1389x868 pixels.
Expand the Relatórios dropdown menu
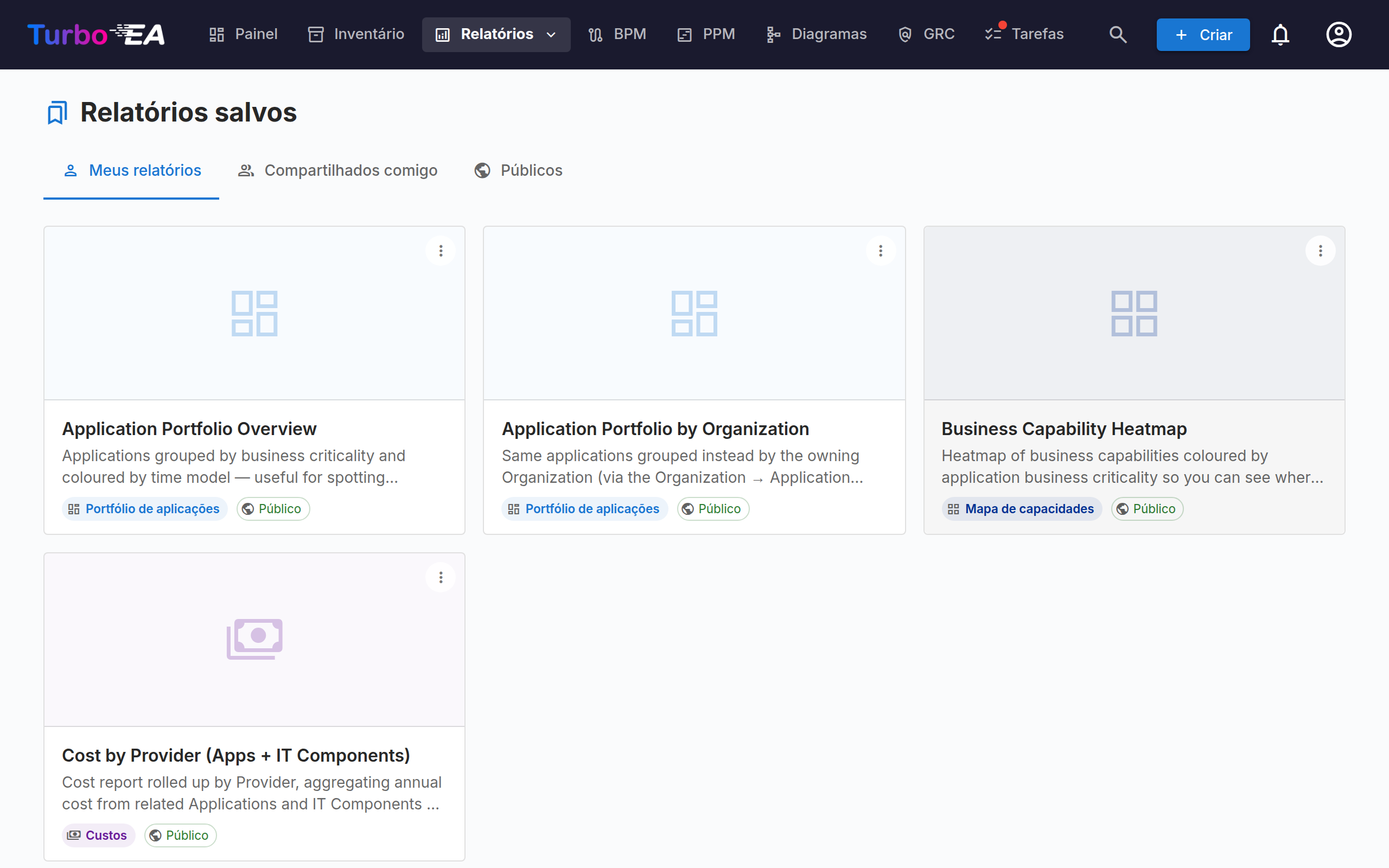(496, 34)
